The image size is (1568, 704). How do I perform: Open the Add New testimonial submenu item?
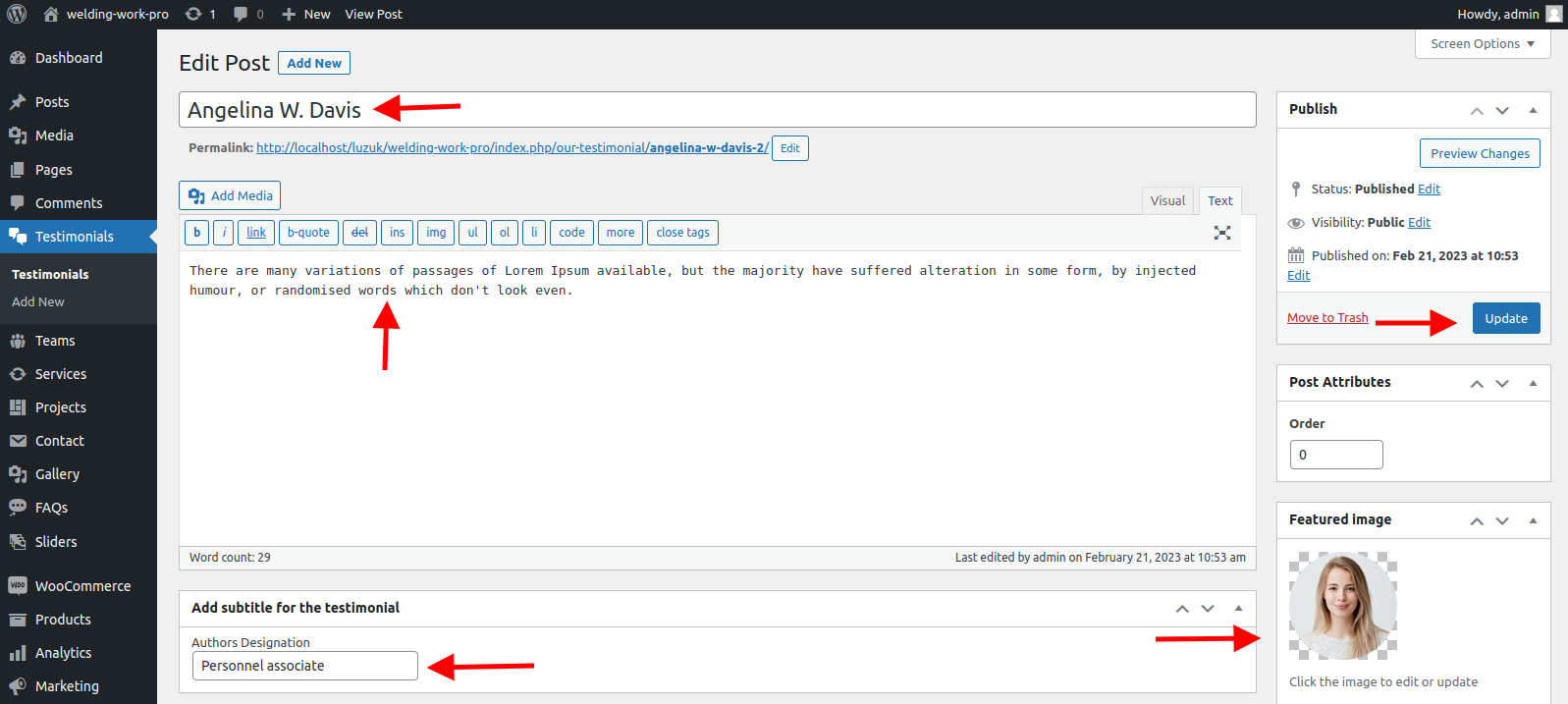click(x=38, y=301)
